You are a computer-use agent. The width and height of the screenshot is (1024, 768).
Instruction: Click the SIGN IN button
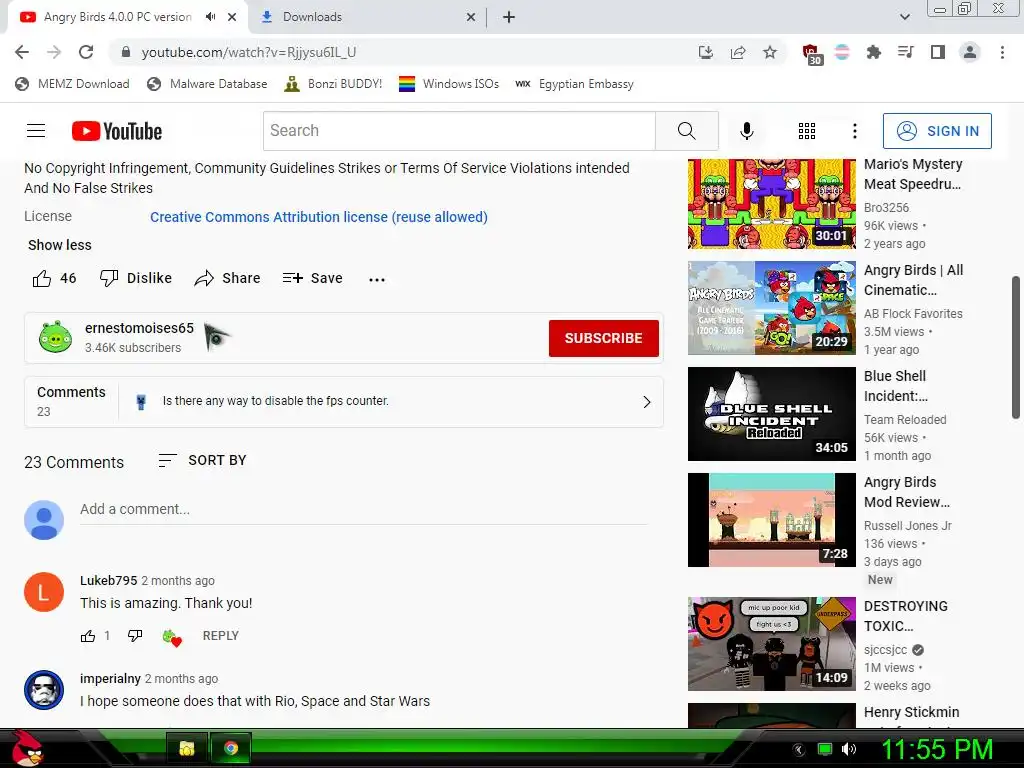(936, 131)
